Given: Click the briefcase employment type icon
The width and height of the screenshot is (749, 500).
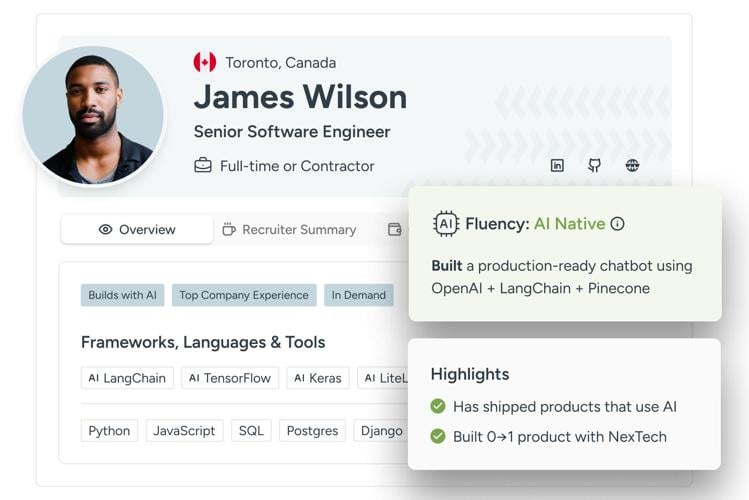Looking at the screenshot, I should click(x=203, y=166).
